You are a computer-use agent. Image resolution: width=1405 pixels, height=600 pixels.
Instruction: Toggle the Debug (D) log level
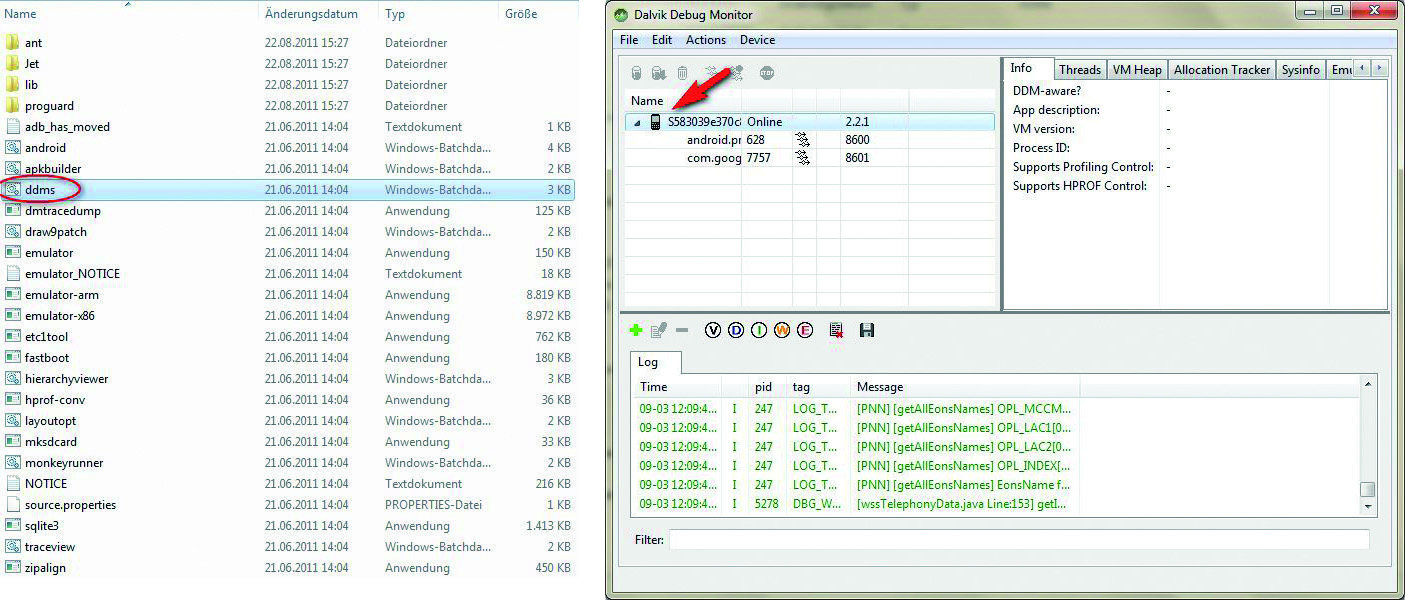736,330
